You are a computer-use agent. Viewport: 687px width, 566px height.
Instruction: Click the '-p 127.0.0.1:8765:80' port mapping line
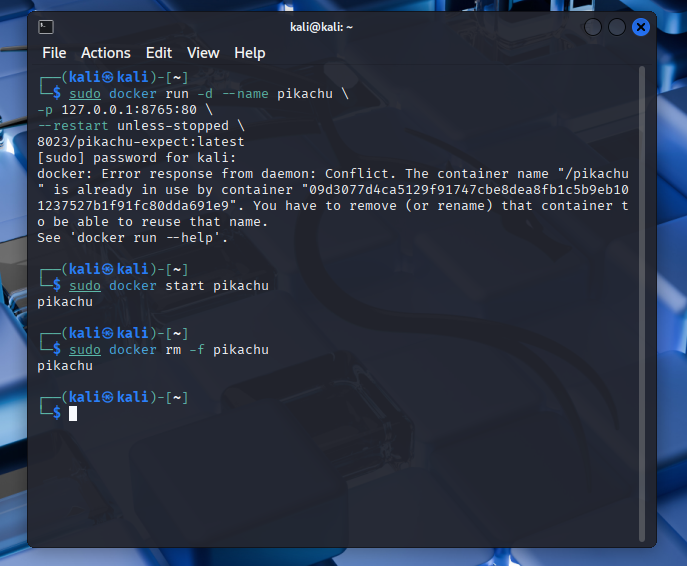(124, 109)
